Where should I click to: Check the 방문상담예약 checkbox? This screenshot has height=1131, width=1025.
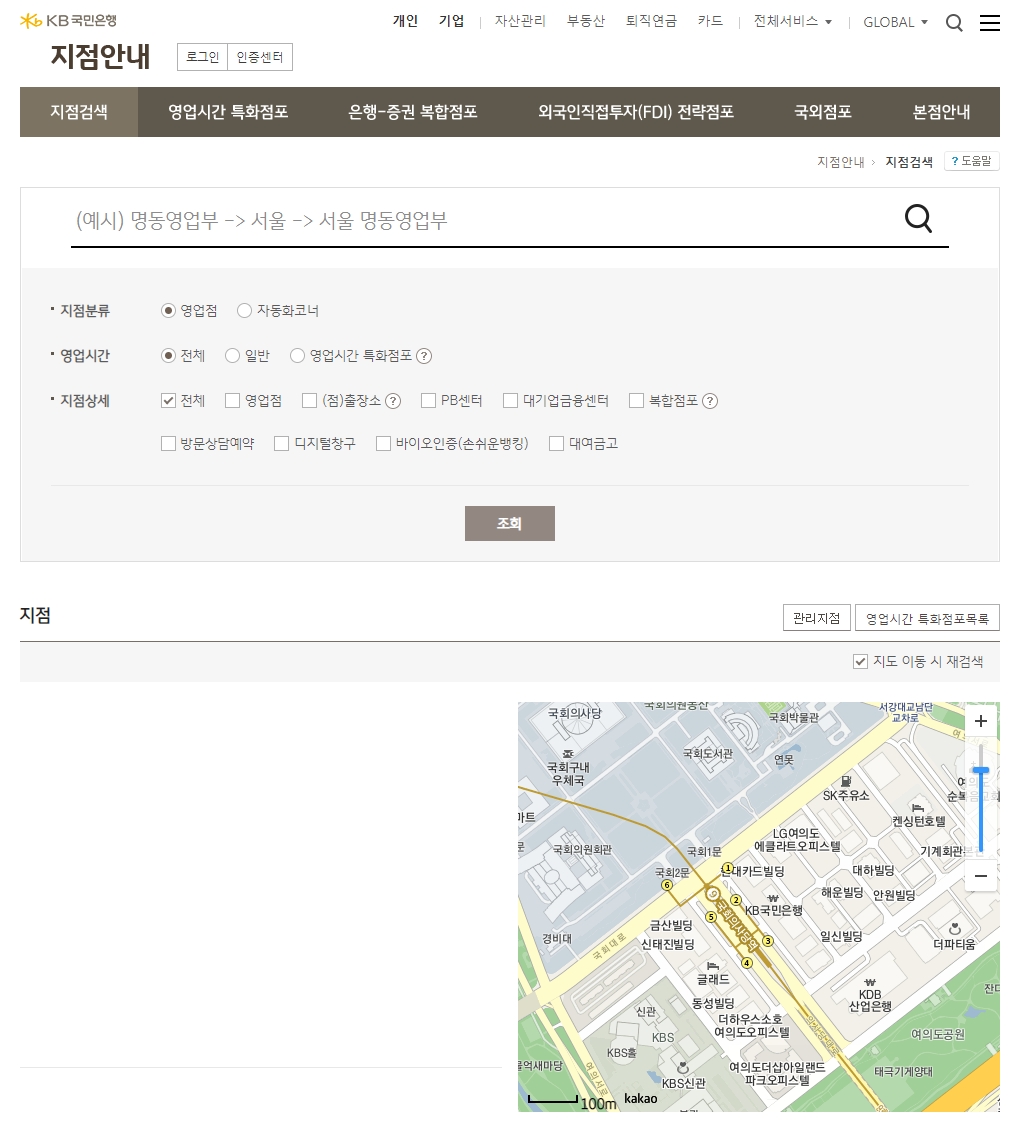click(168, 444)
